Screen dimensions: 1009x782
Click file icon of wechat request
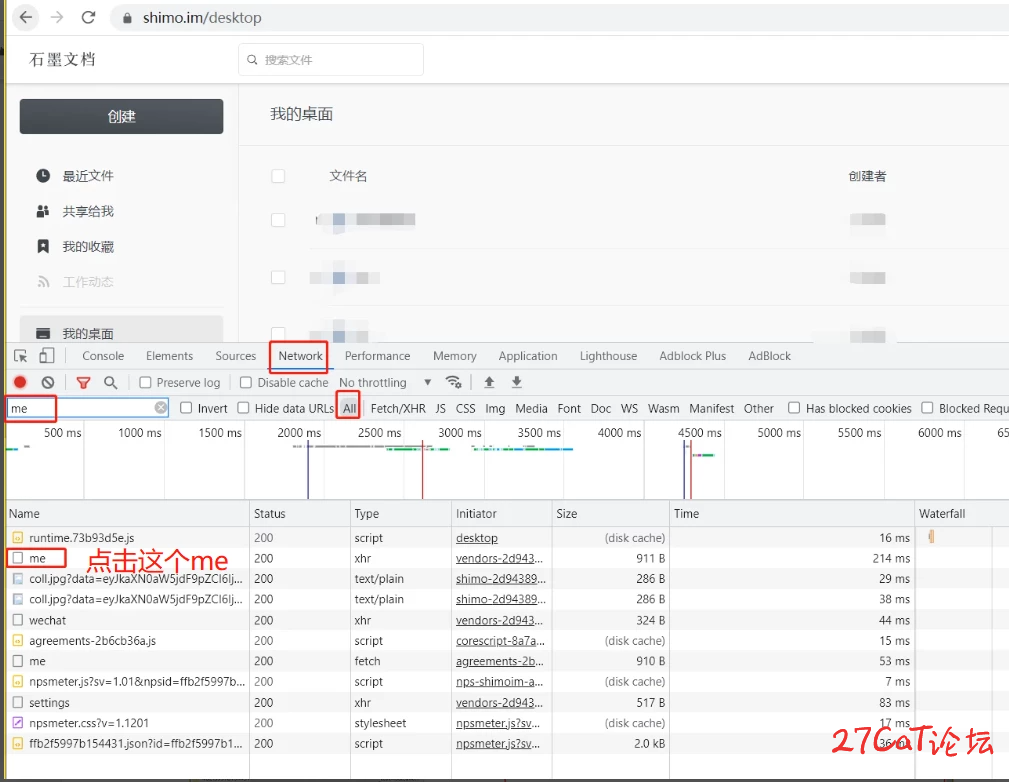pos(17,620)
